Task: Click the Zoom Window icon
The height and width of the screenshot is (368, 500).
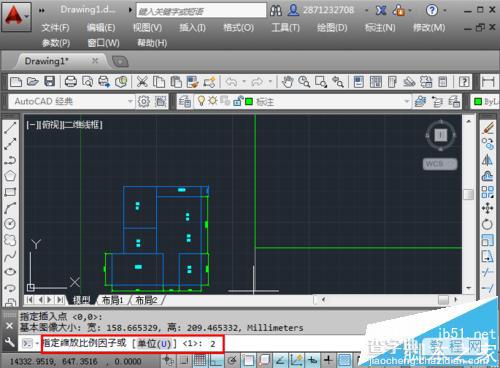Action: (321, 82)
